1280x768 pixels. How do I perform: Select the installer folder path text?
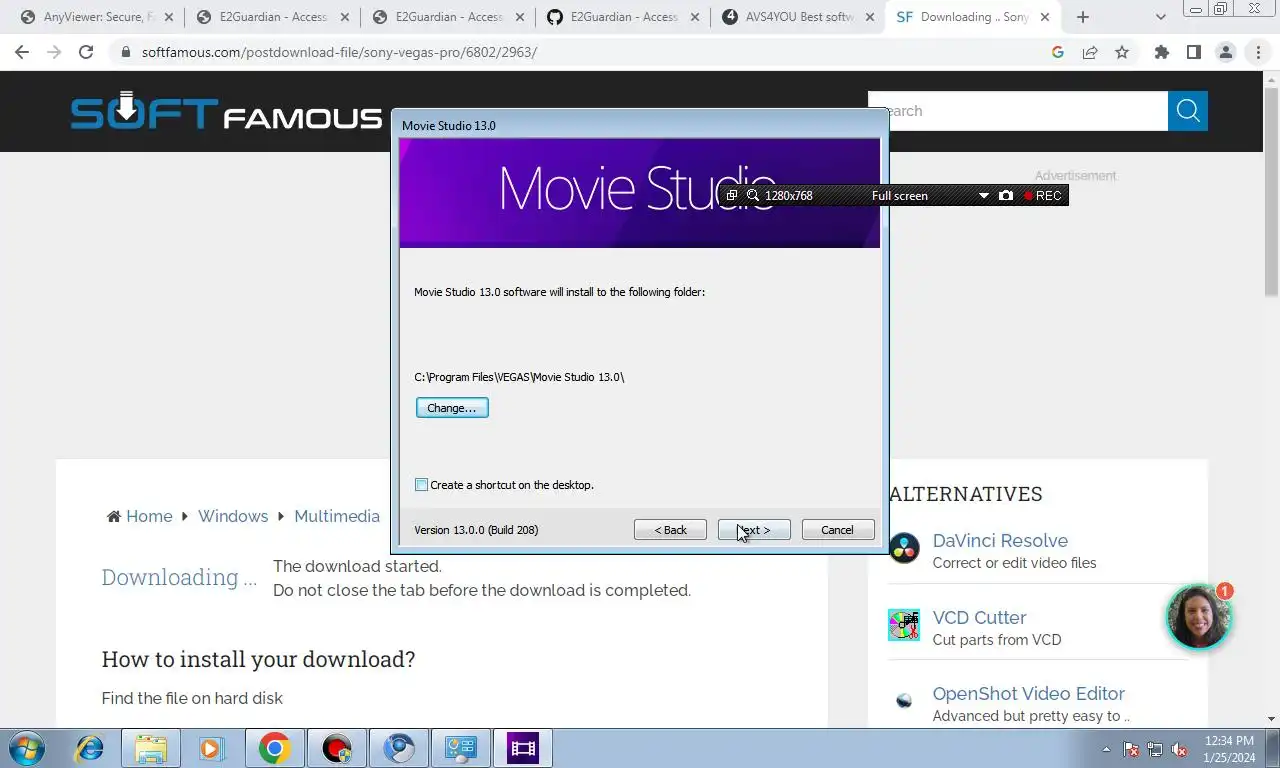coord(519,377)
